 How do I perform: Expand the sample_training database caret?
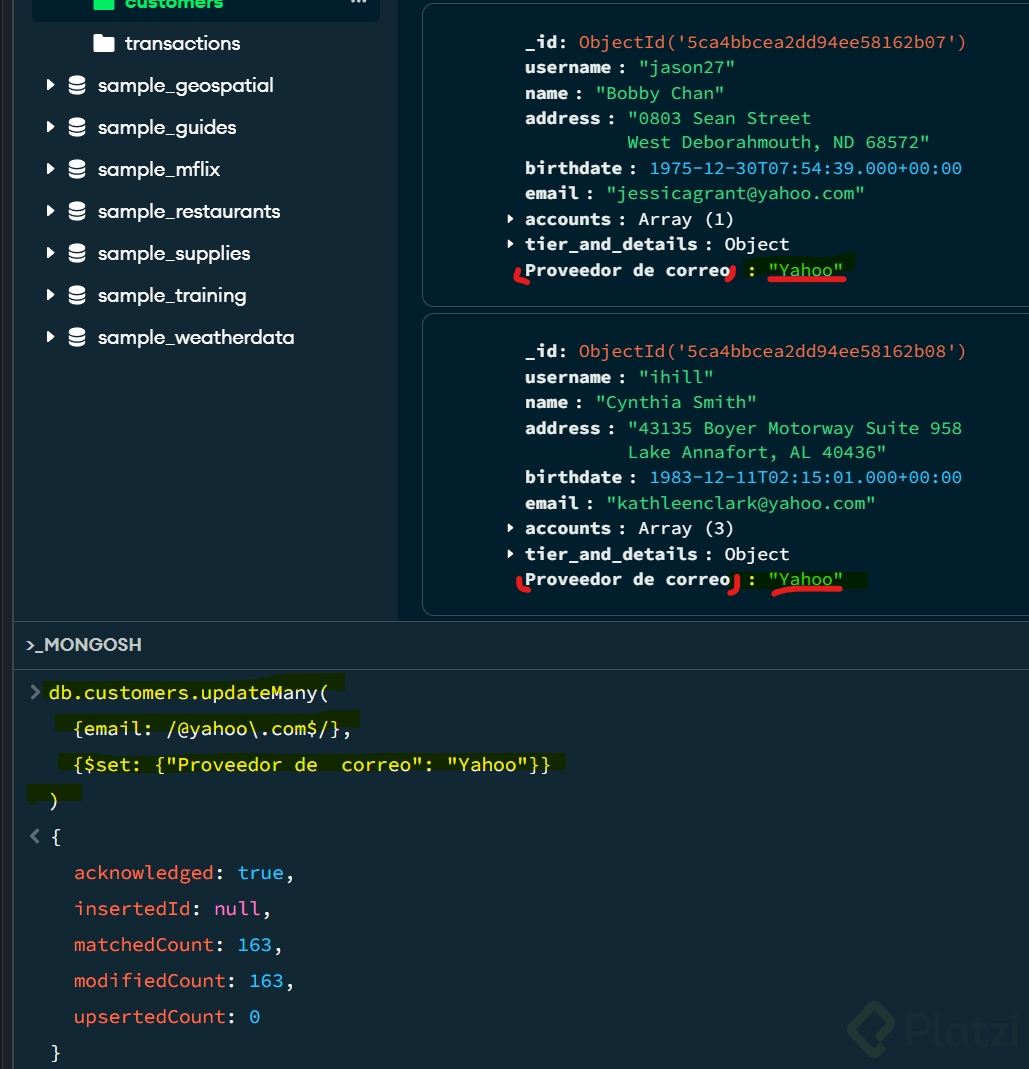(x=50, y=296)
